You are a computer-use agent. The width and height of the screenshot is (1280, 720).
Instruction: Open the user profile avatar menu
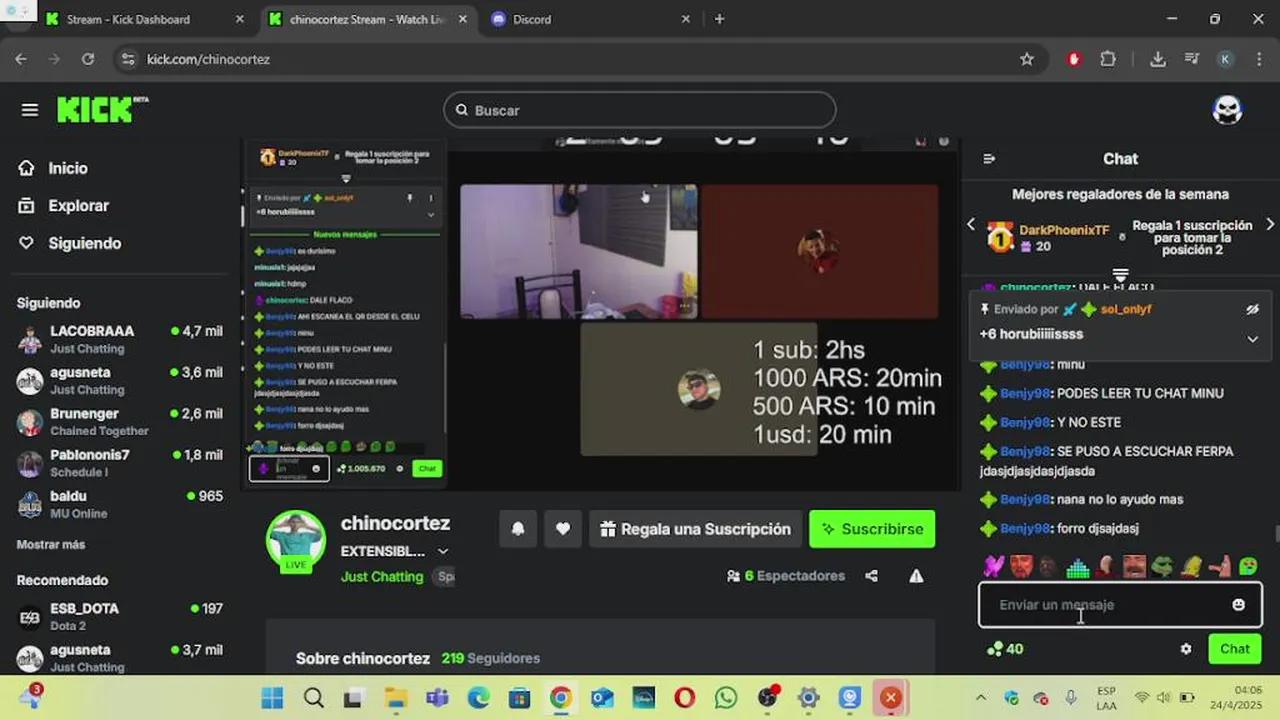pyautogui.click(x=1227, y=110)
